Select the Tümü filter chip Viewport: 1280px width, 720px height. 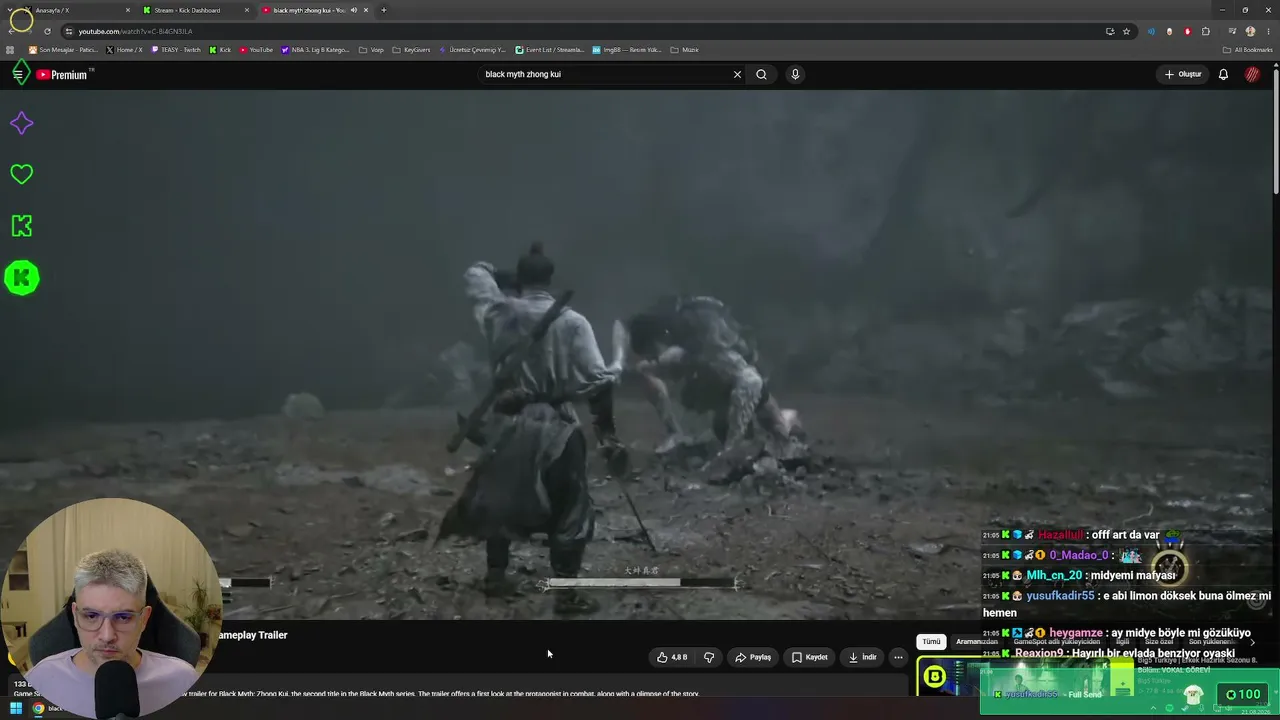click(931, 641)
